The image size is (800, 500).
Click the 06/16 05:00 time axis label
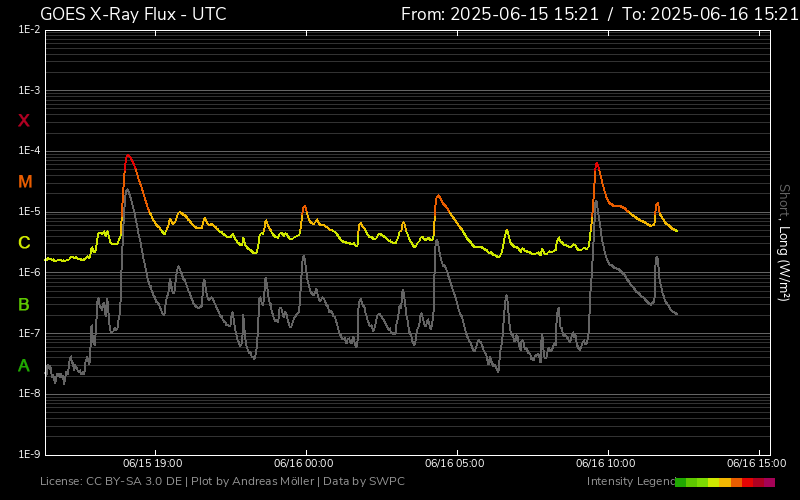point(454,464)
